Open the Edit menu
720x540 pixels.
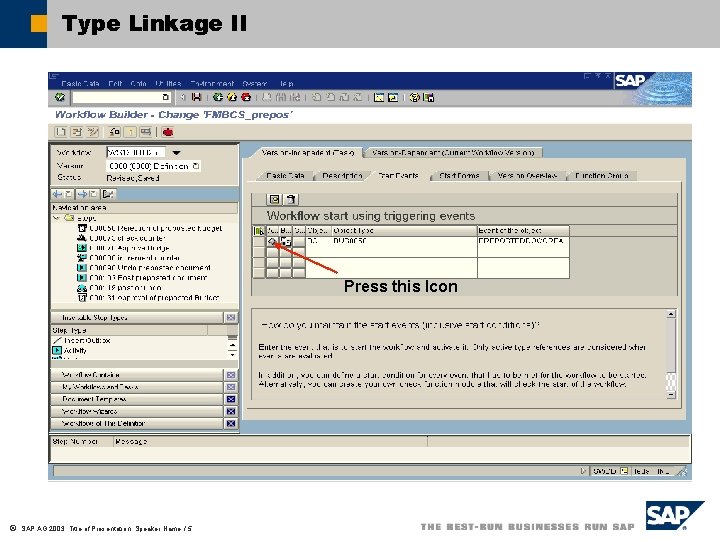point(115,84)
